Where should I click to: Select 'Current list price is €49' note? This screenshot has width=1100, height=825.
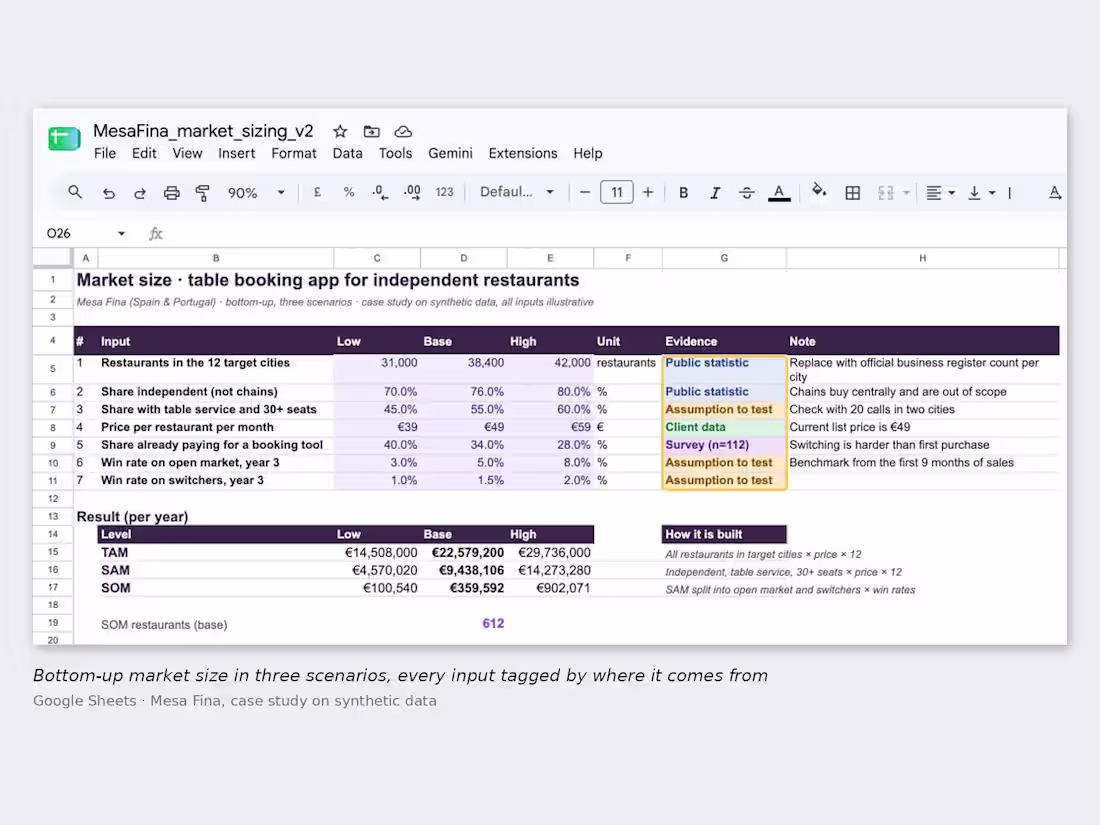(923, 427)
